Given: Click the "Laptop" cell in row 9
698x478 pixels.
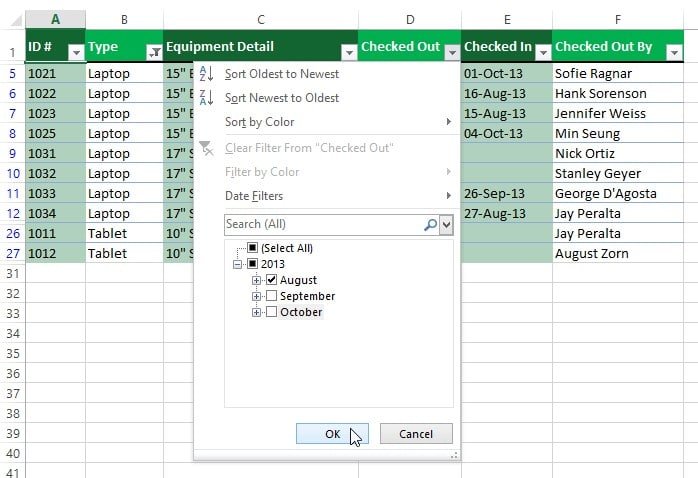Looking at the screenshot, I should 124,154.
